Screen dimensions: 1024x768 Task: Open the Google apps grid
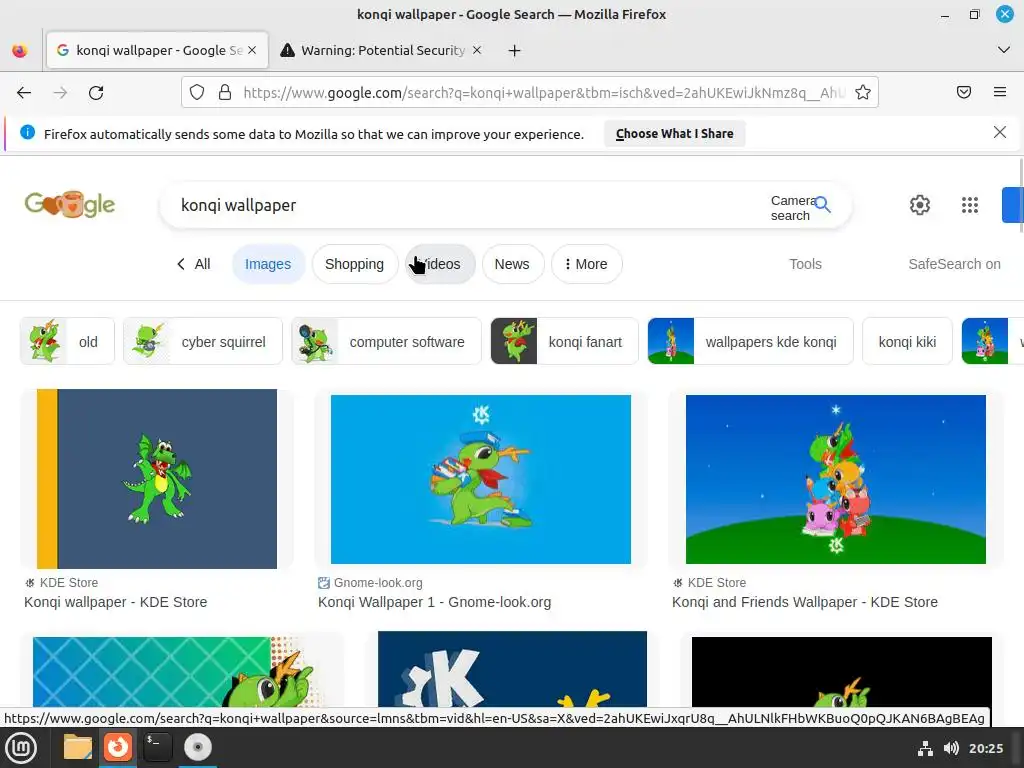pyautogui.click(x=970, y=205)
